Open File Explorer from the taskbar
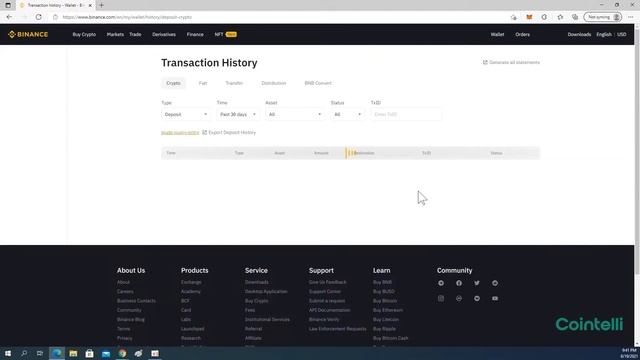 (73, 353)
